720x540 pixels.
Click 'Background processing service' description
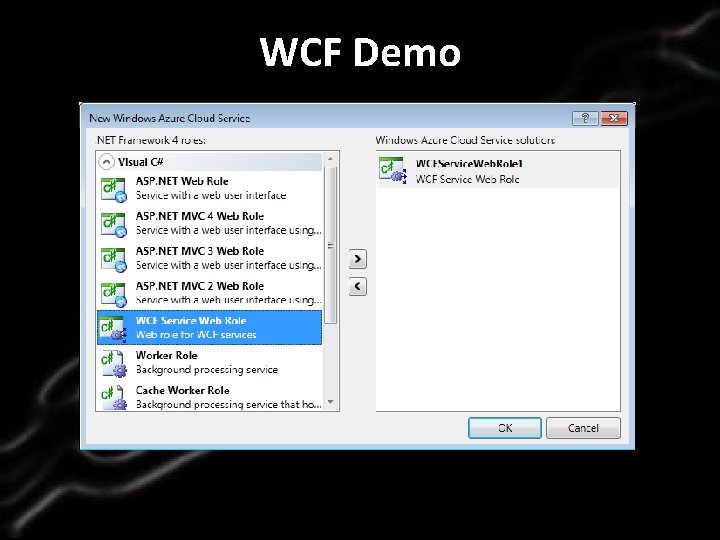207,370
